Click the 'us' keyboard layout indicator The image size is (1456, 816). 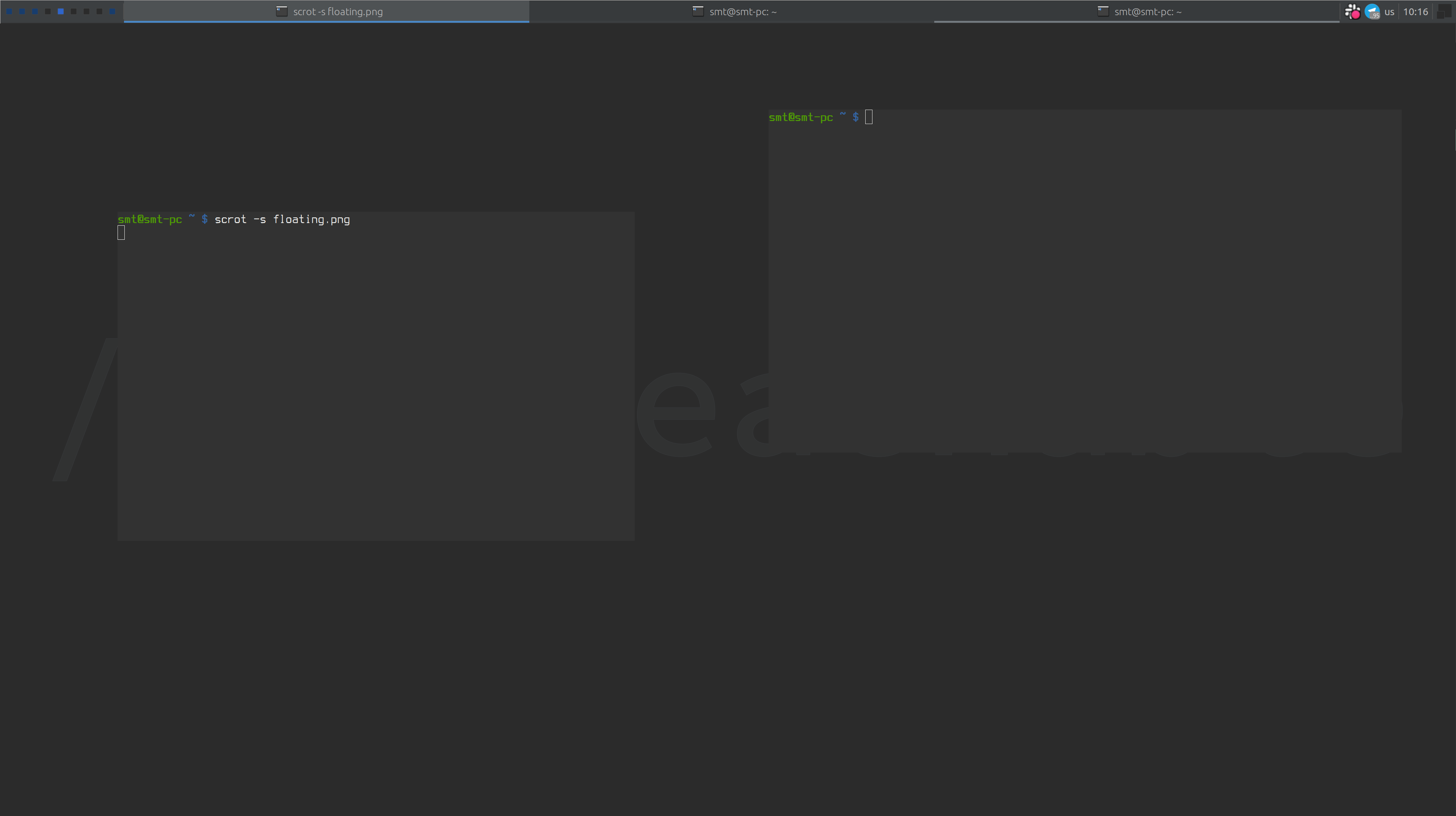(1389, 11)
